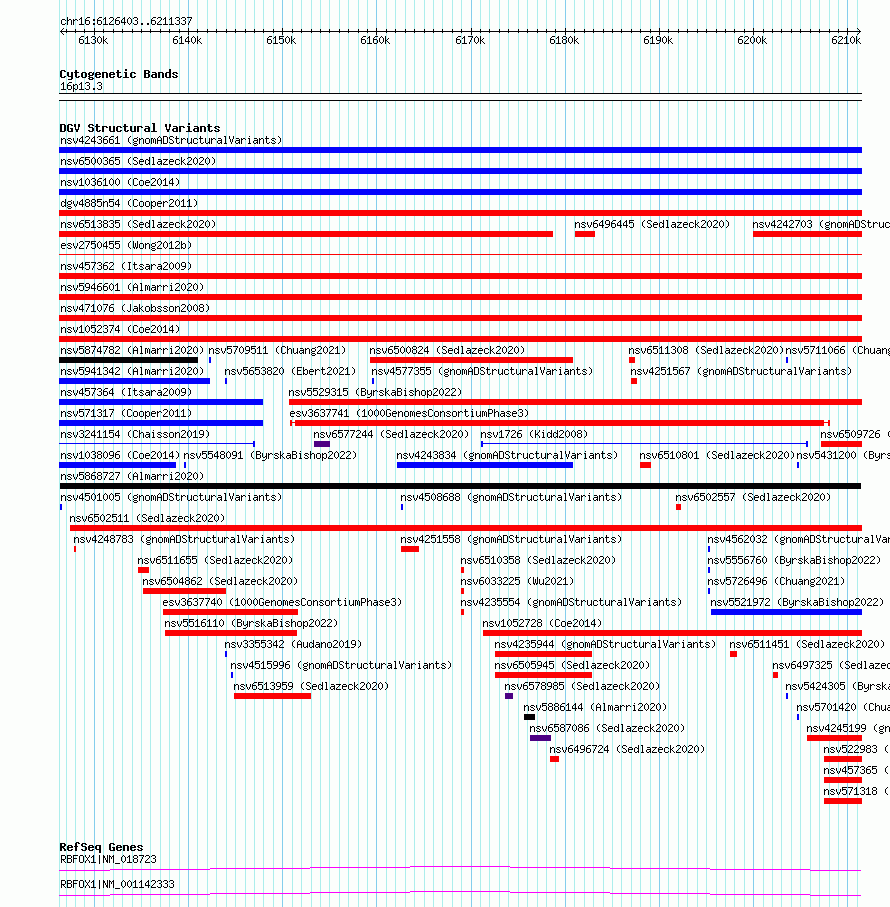This screenshot has width=890, height=907.
Task: Select the nsv5529315 ByrskaBishop2022 label
Action: coord(375,393)
